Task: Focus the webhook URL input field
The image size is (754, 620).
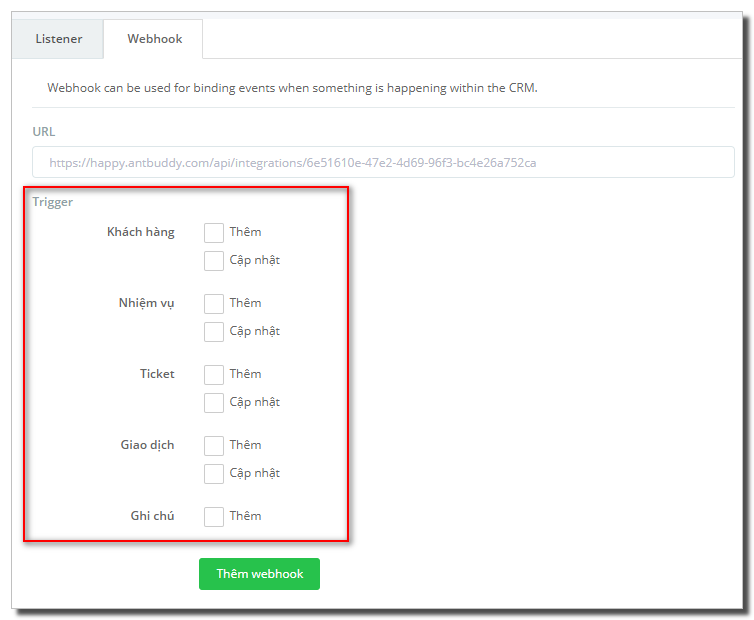Action: coord(383,163)
